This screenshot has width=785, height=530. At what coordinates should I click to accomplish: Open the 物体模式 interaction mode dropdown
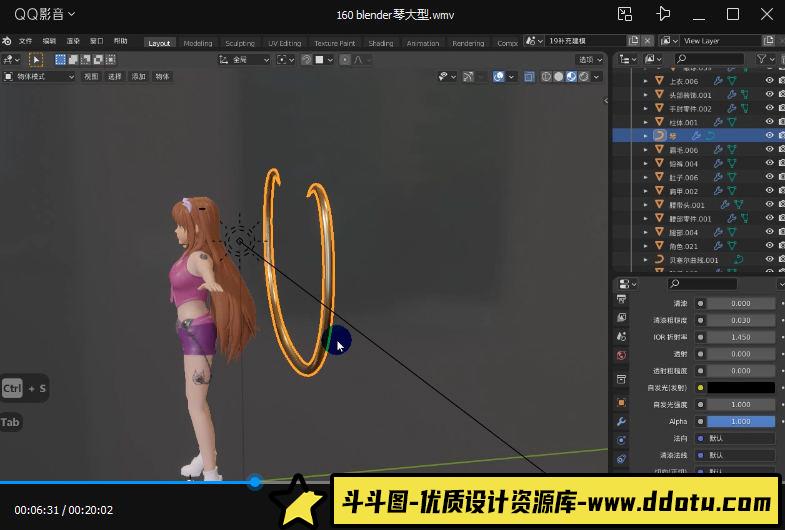coord(39,77)
